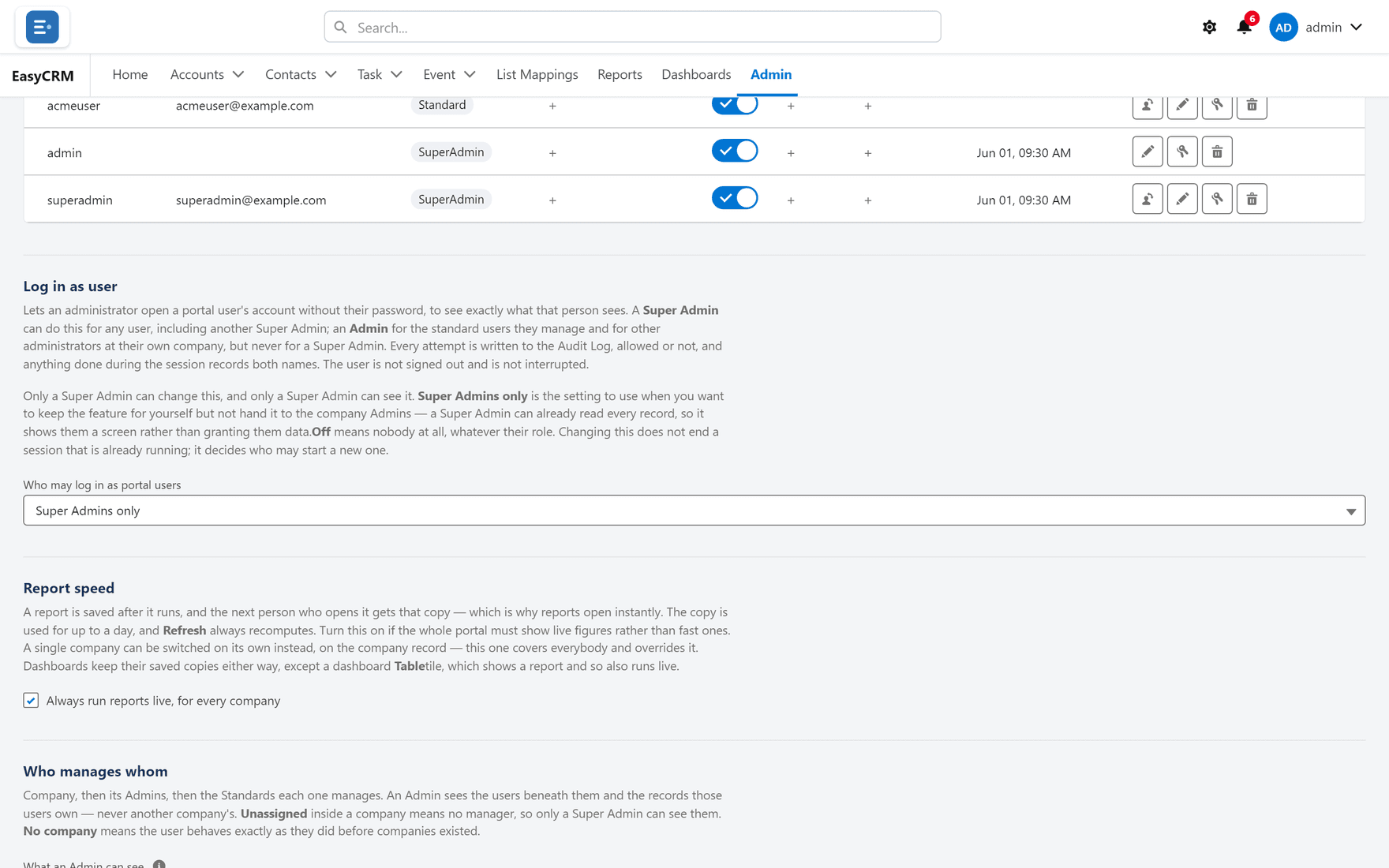
Task: Toggle active switch for superadmin
Action: click(x=735, y=198)
